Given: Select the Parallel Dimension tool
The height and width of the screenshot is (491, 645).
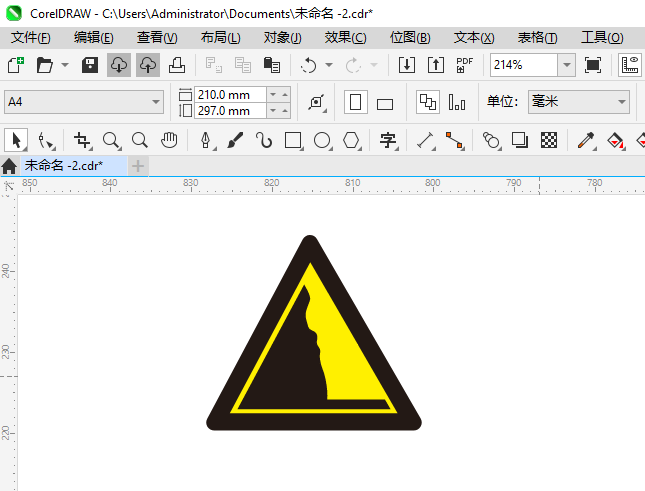Looking at the screenshot, I should [x=426, y=140].
